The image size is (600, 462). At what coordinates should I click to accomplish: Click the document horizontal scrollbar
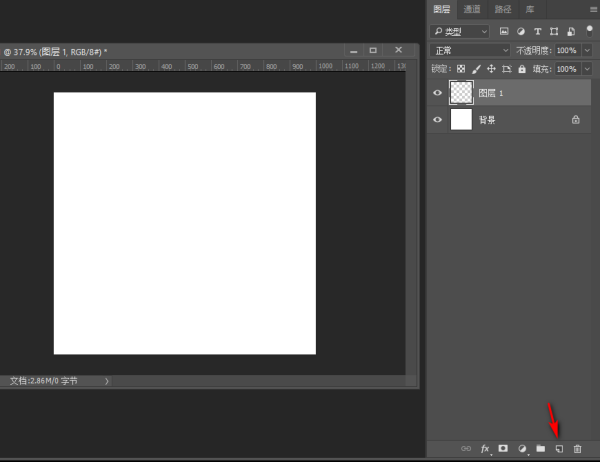(258, 381)
